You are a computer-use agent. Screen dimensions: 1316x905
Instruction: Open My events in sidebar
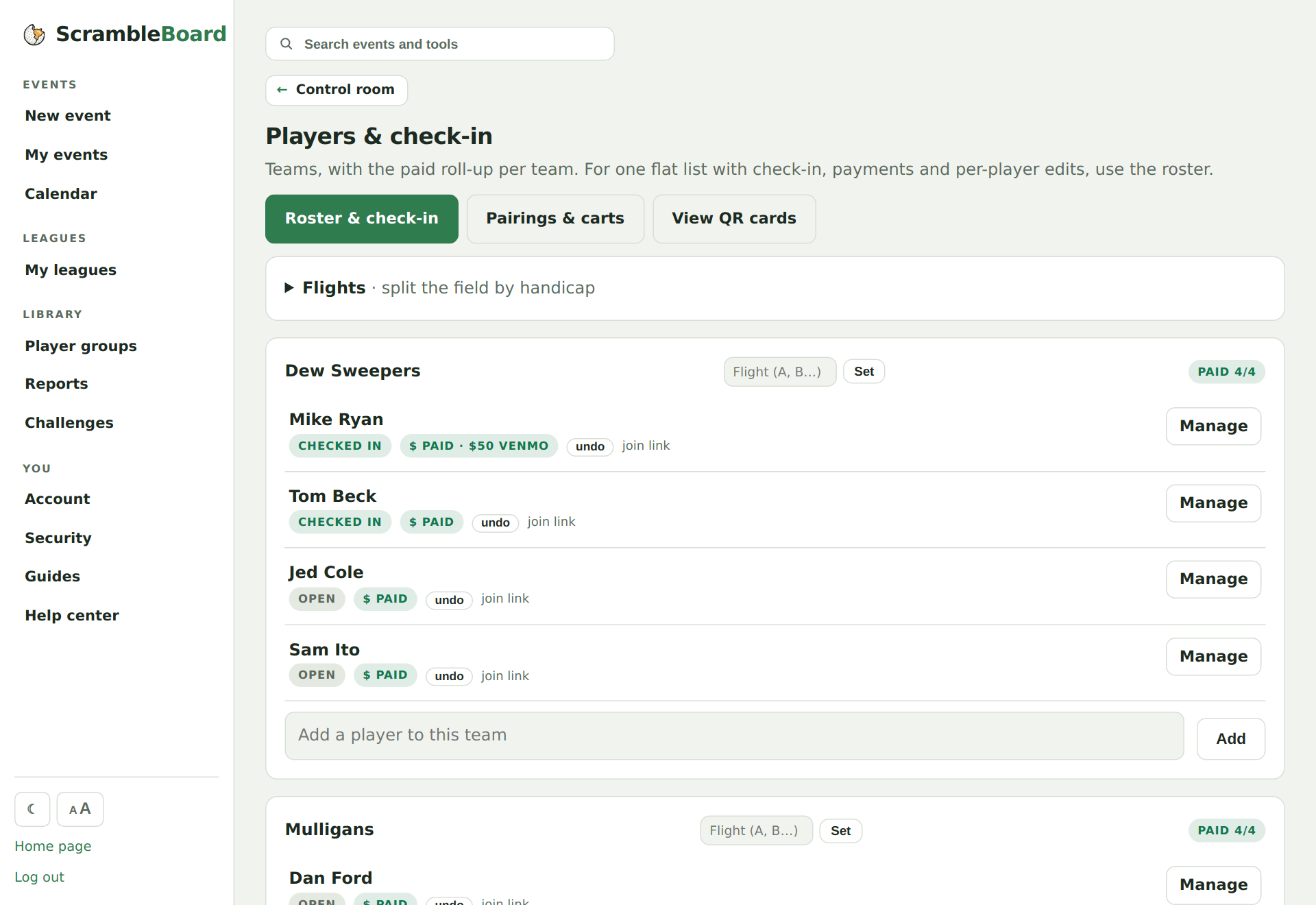click(66, 155)
